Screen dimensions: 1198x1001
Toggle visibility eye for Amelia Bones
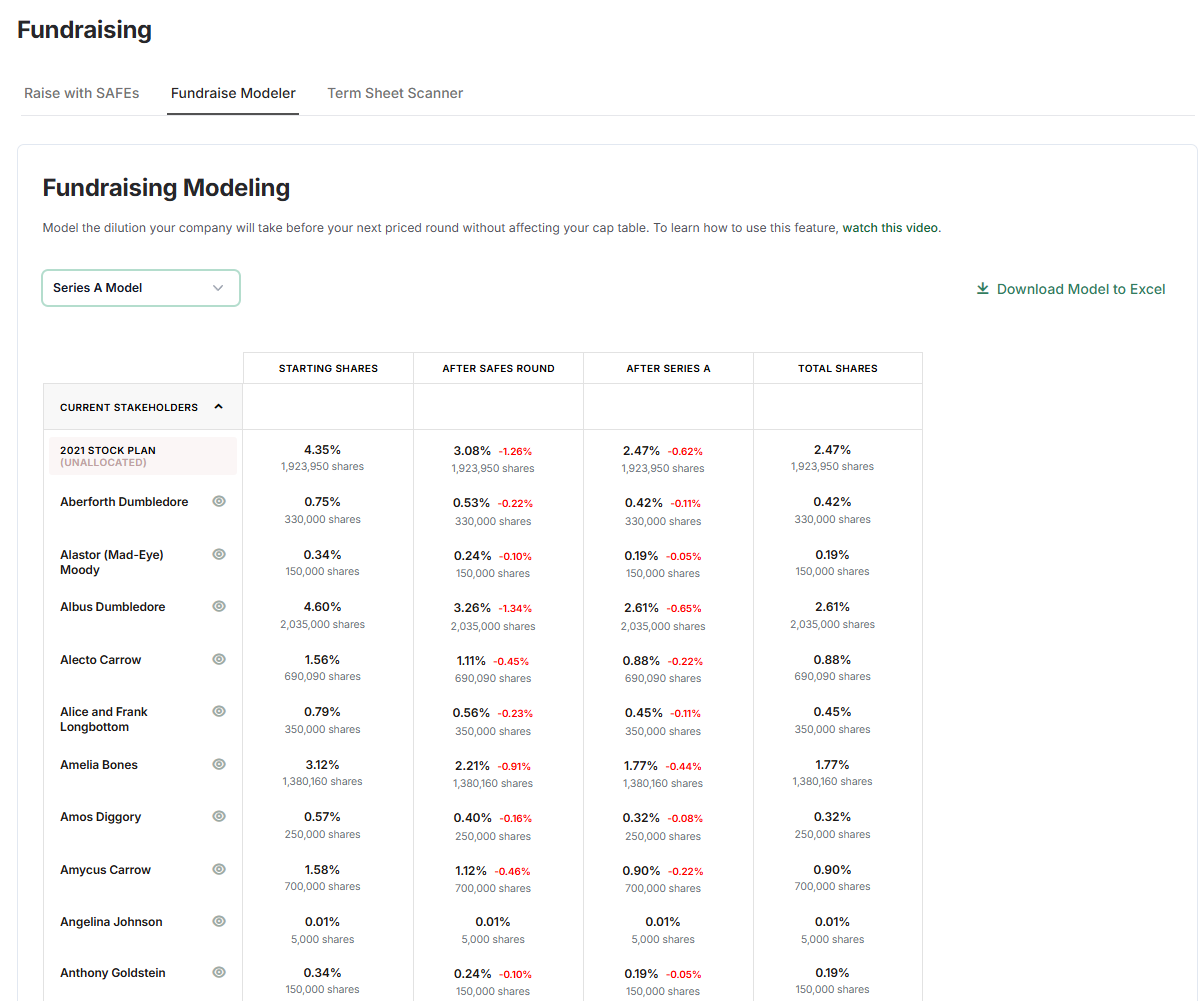point(219,764)
